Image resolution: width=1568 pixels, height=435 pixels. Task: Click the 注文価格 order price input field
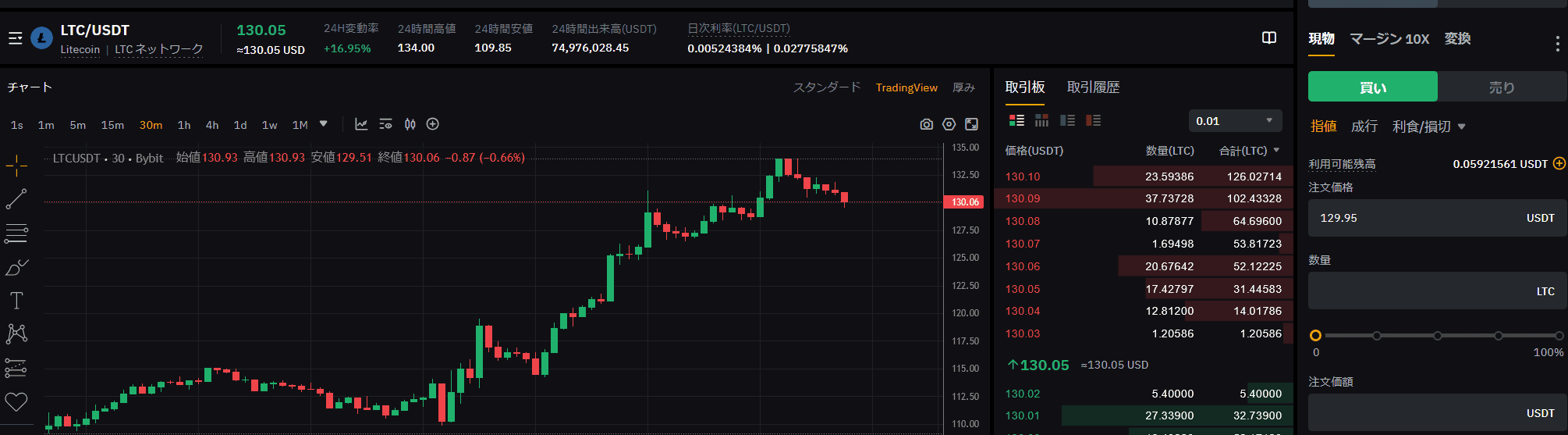1412,218
